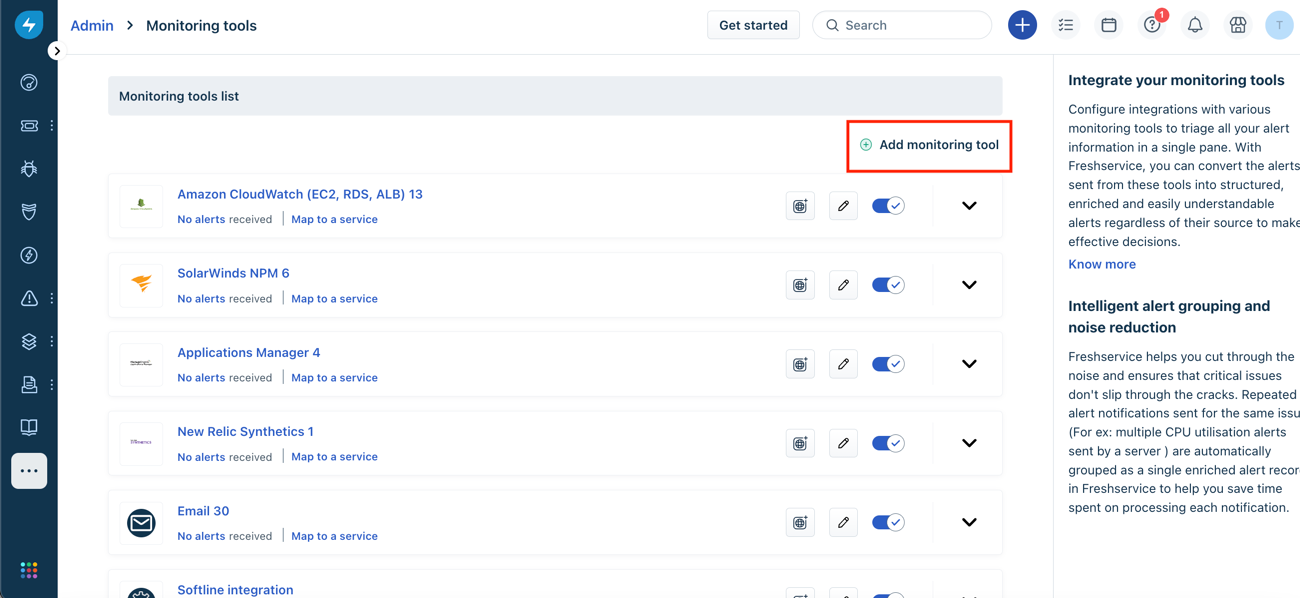Click the SolarWinds logo thumbnail

(141, 285)
